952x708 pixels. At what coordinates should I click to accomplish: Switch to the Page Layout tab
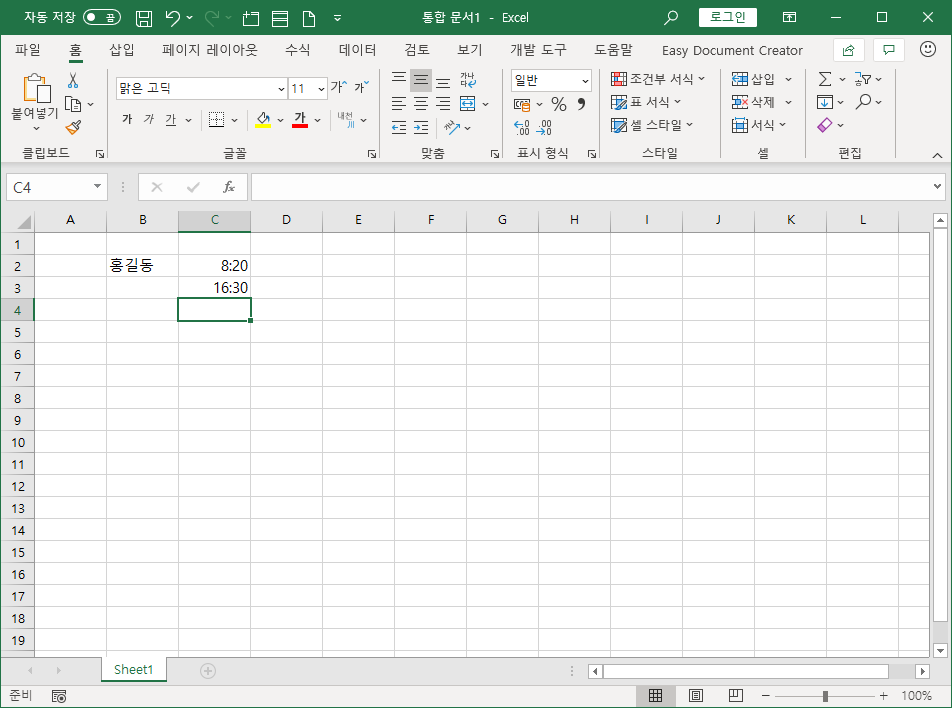[x=209, y=50]
